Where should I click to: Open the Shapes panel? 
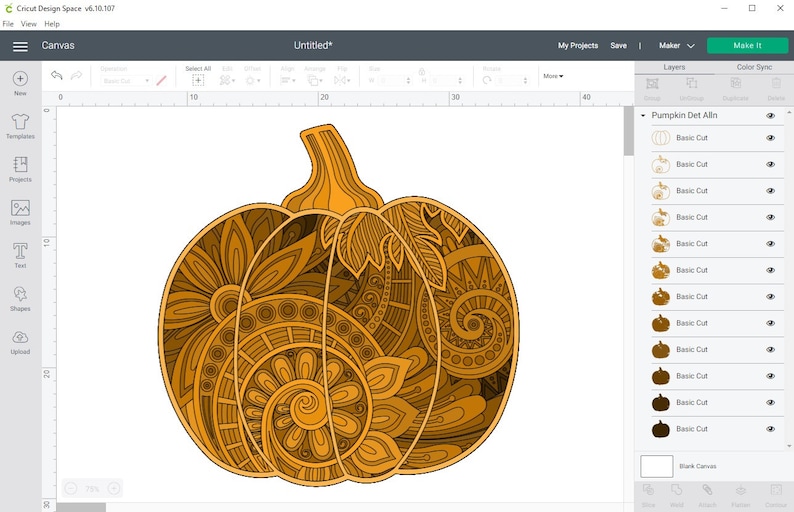coord(20,298)
